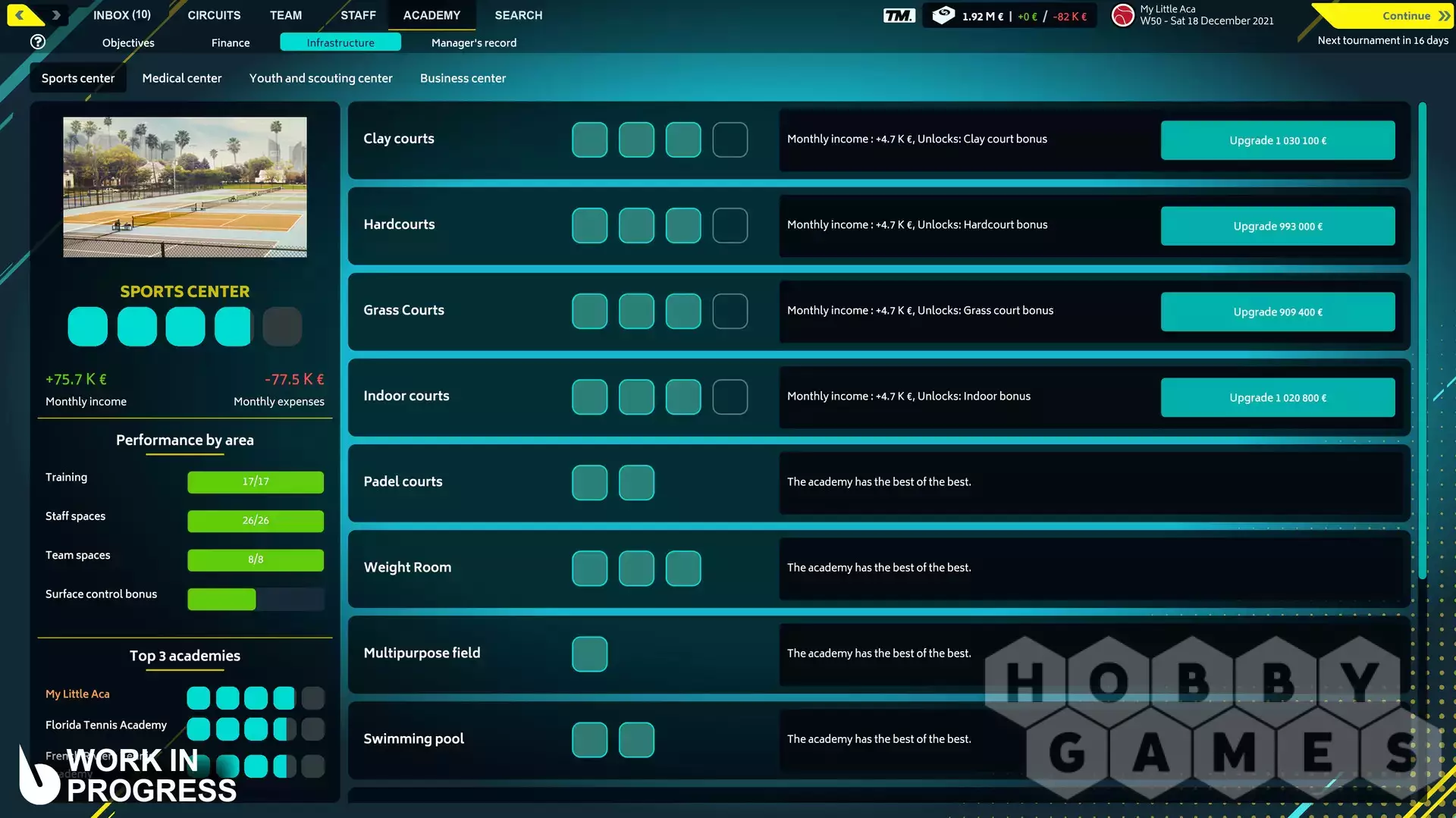This screenshot has width=1456, height=818.
Task: Click the red tennis ball academy icon
Action: [1122, 15]
